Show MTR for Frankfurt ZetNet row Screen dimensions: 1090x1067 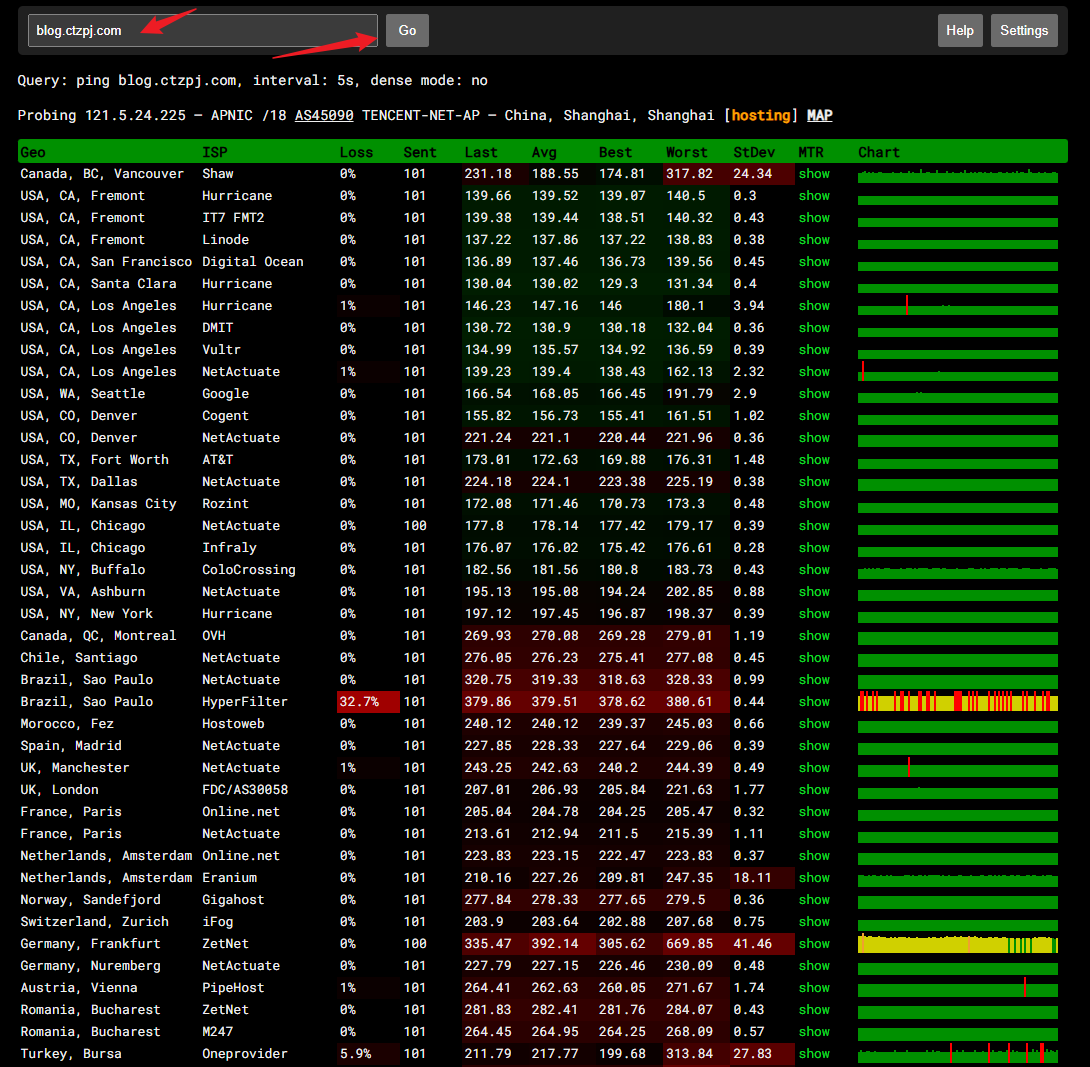point(814,944)
